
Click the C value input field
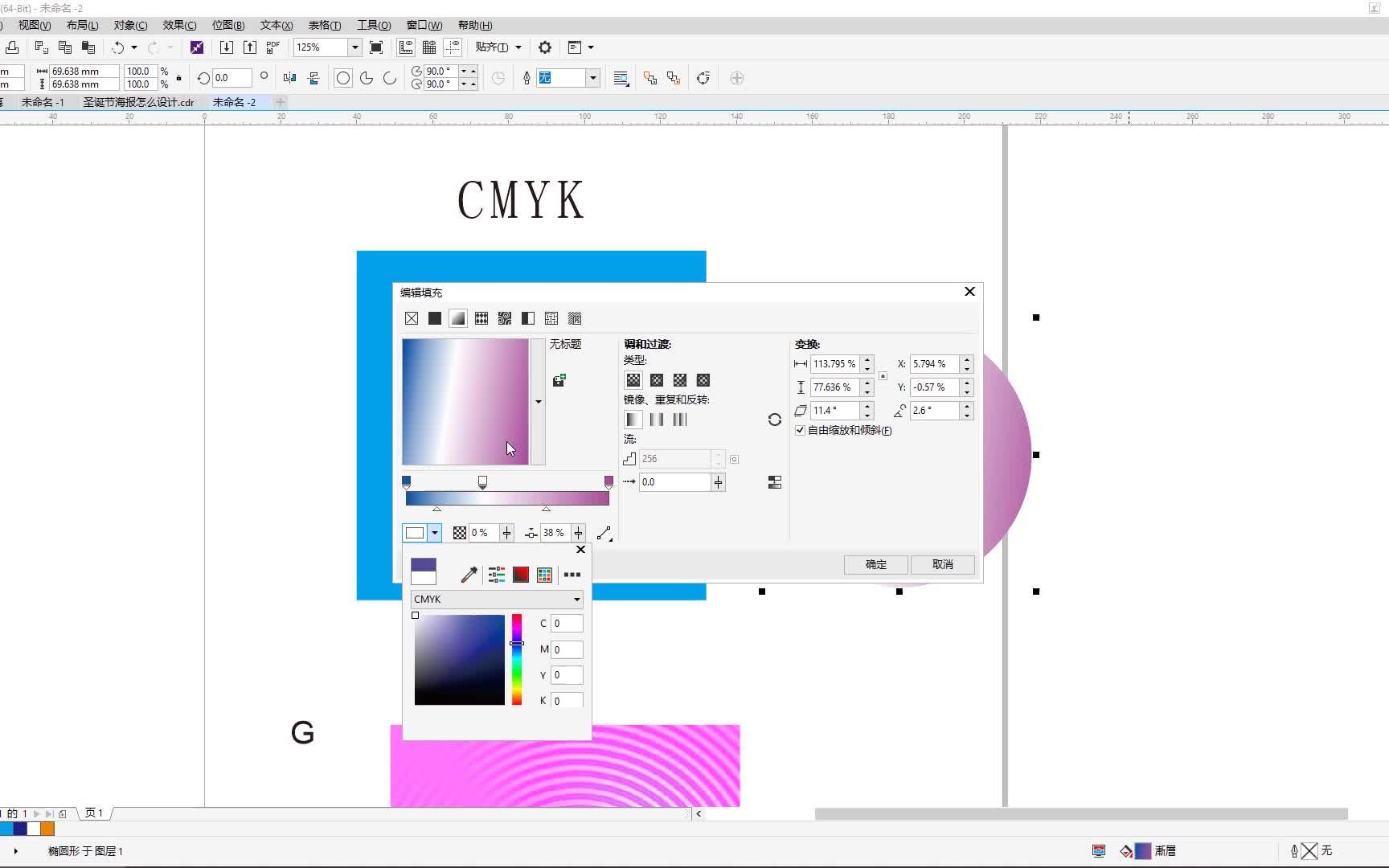pyautogui.click(x=567, y=624)
